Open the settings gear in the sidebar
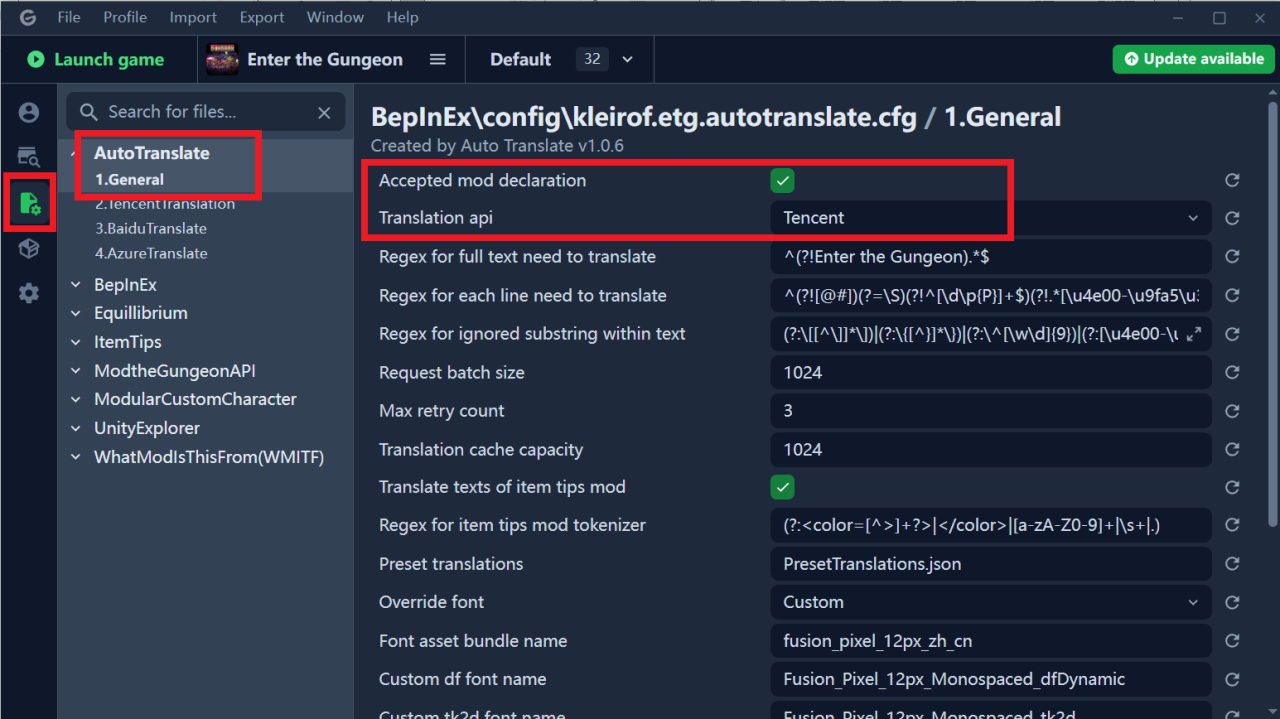This screenshot has height=719, width=1280. pos(29,293)
